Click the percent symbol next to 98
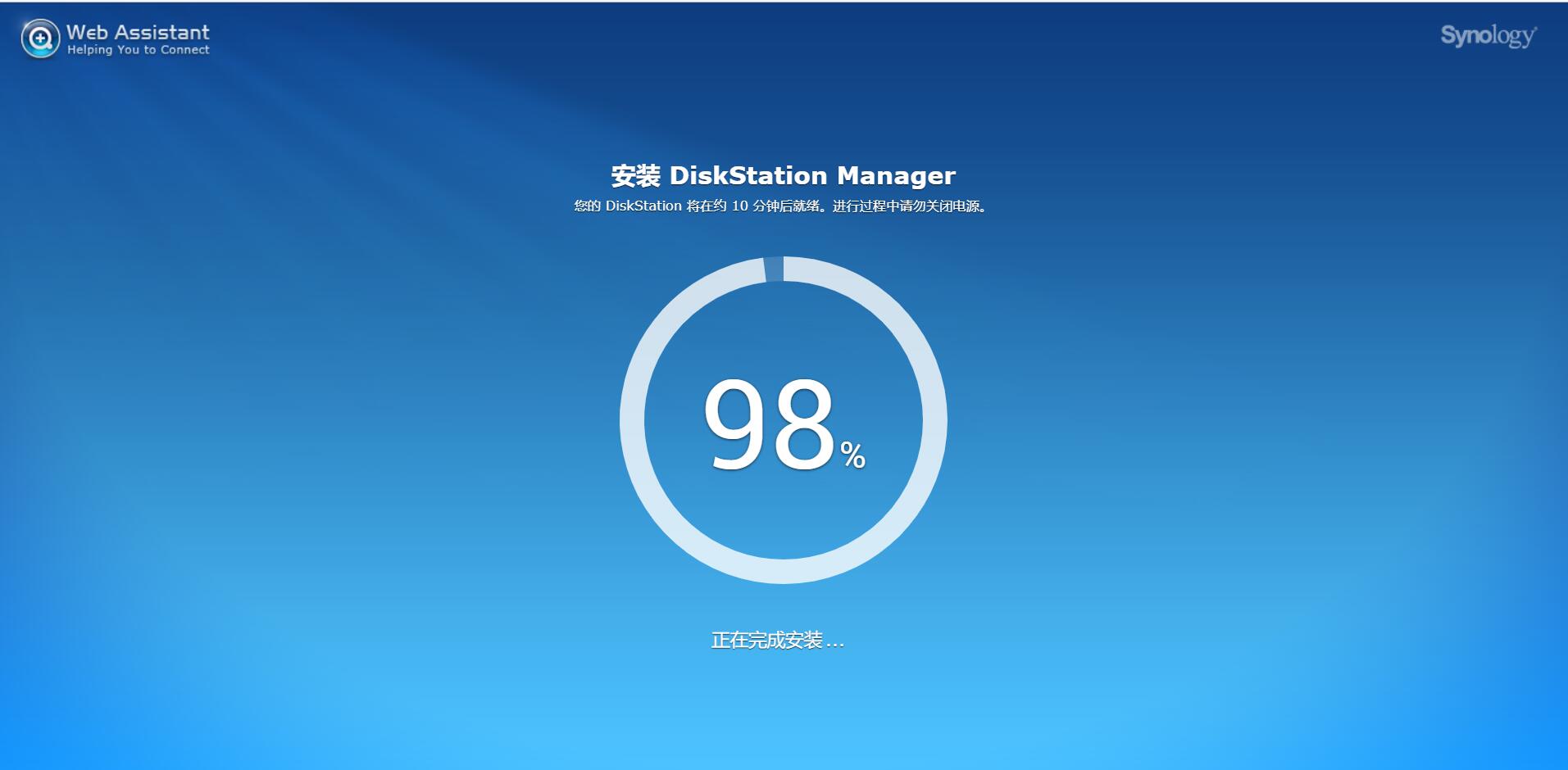The width and height of the screenshot is (1568, 770). click(852, 455)
